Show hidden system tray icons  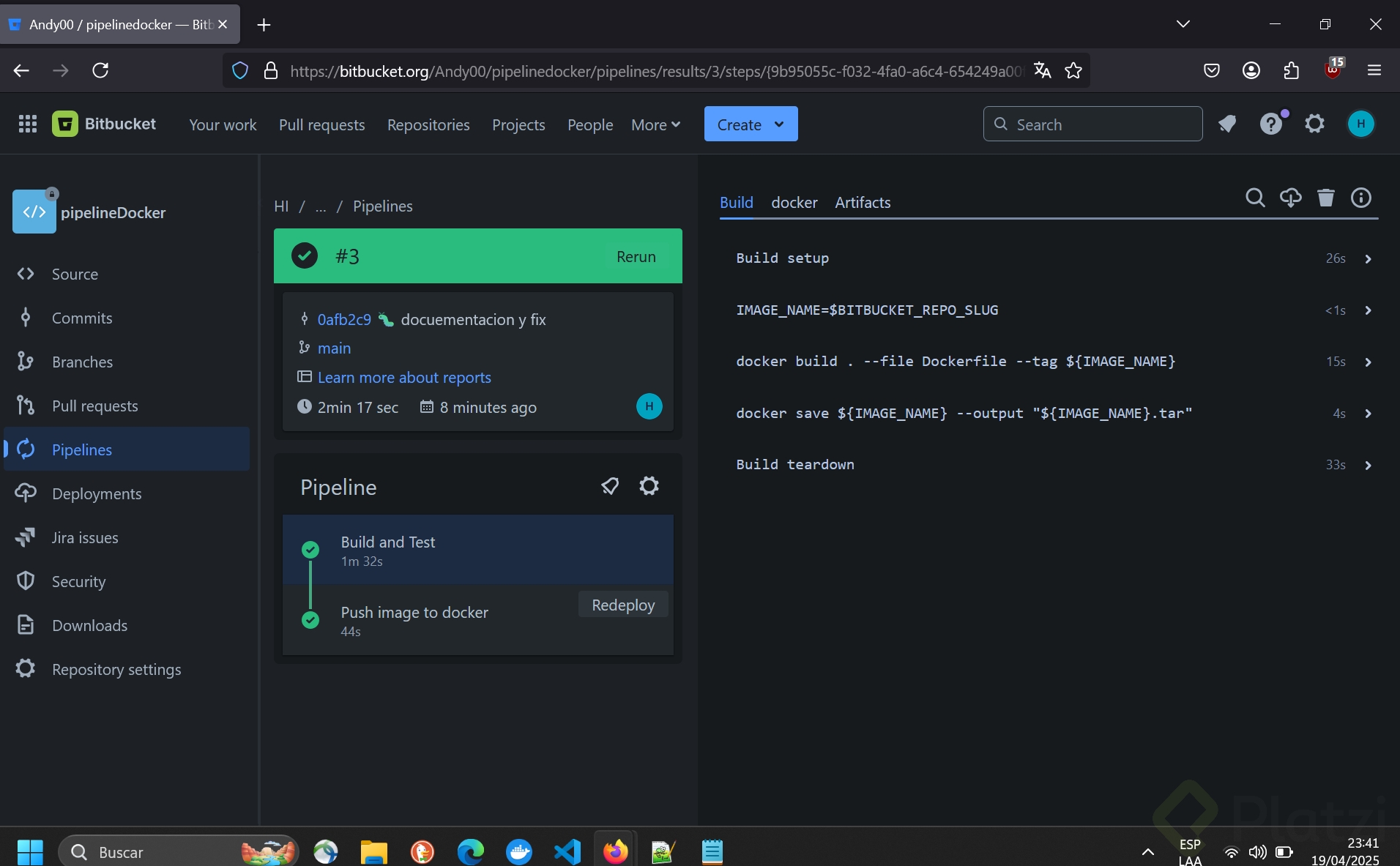[1148, 851]
